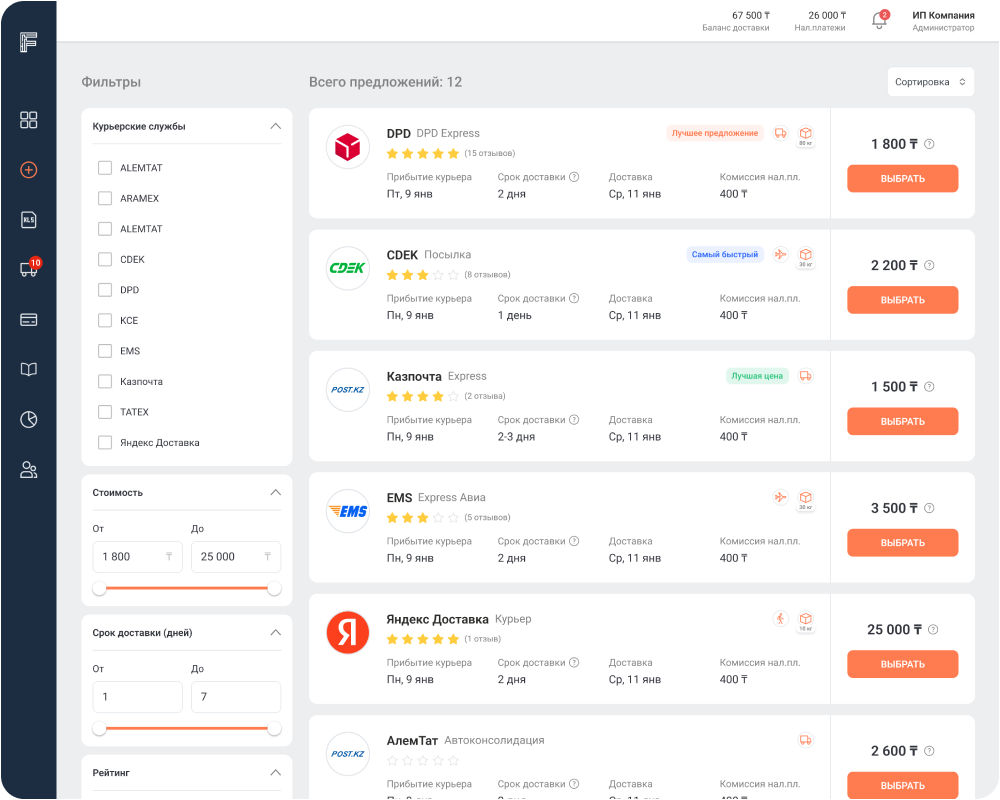This screenshot has width=1000, height=800.
Task: Check the CDEK courier filter checkbox
Action: 105,259
